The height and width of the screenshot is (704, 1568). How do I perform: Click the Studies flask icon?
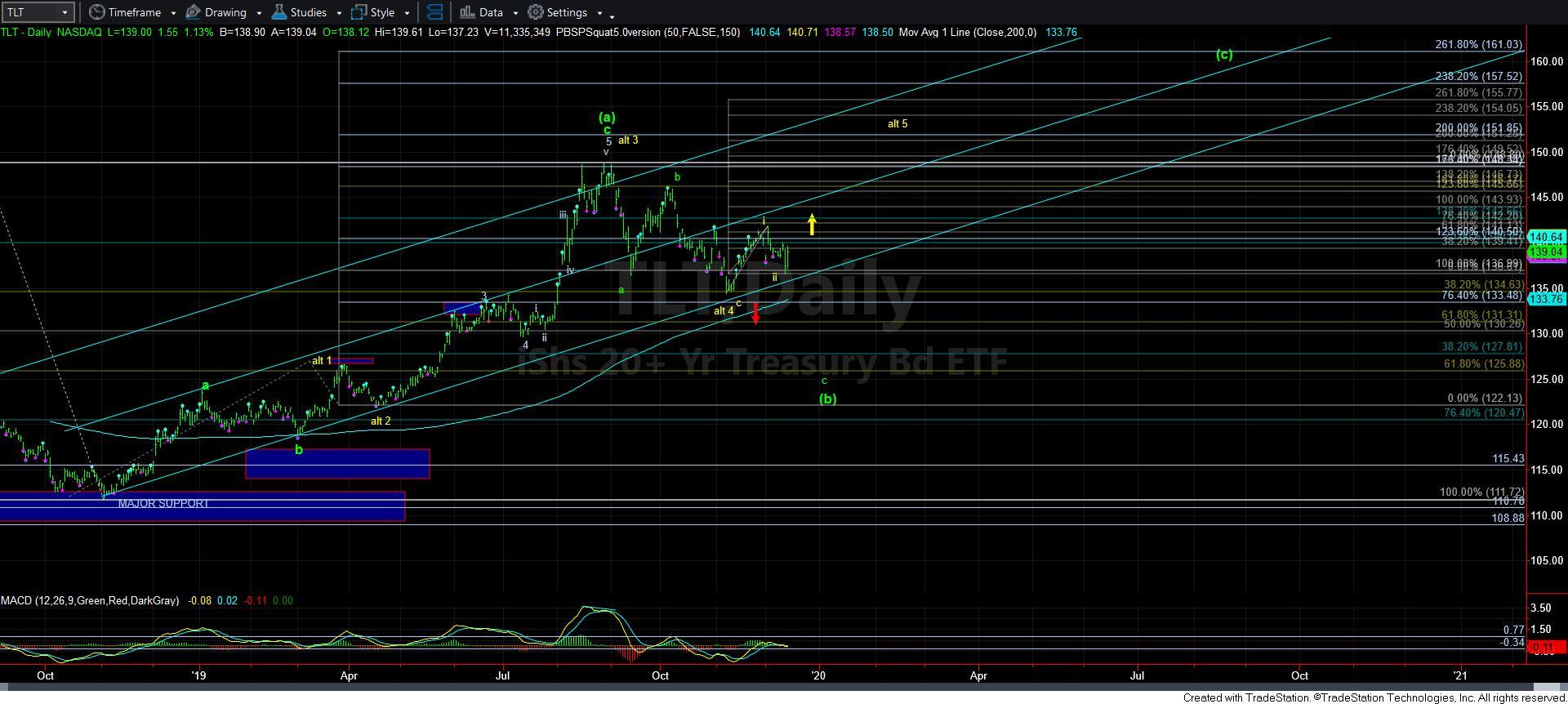[x=278, y=12]
